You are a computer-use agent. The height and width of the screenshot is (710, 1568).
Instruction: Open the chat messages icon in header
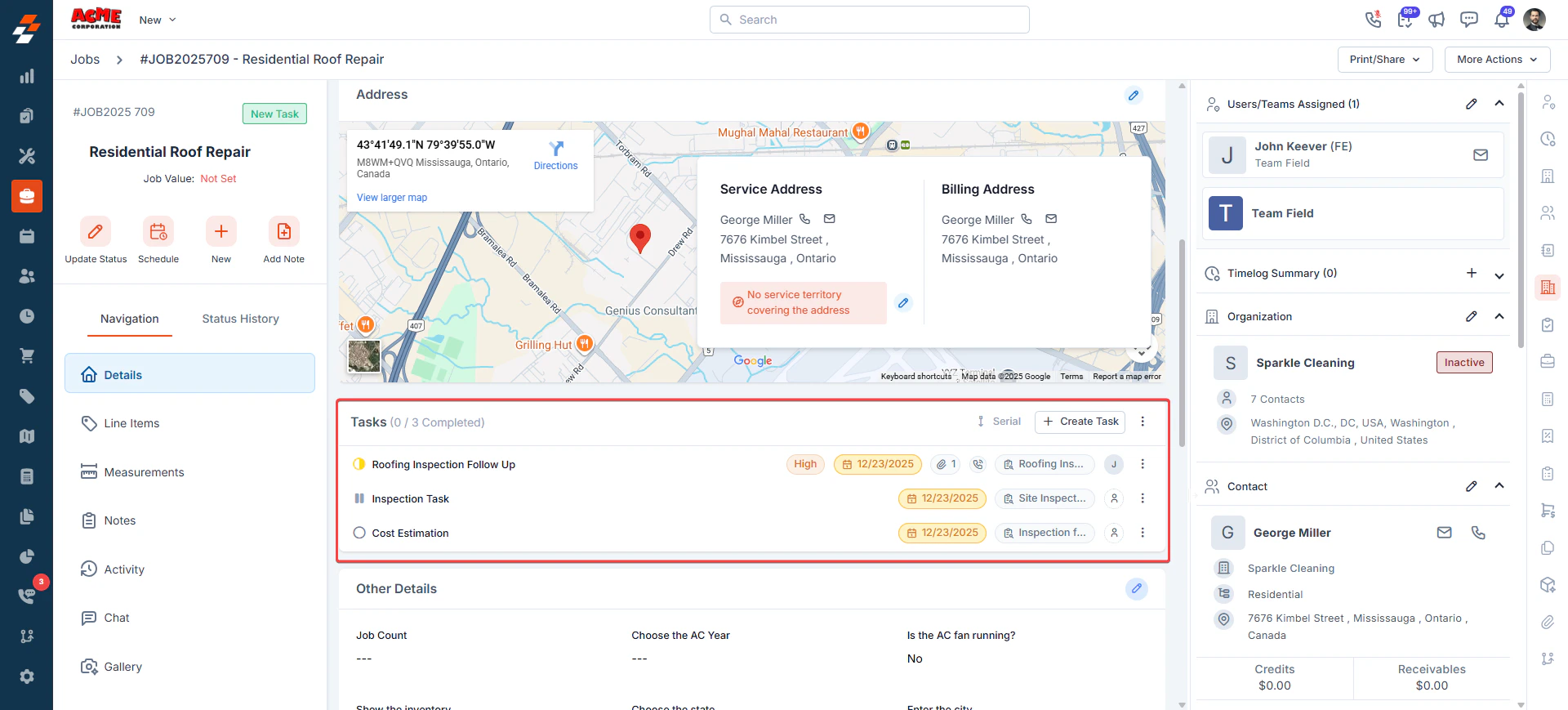(1468, 20)
